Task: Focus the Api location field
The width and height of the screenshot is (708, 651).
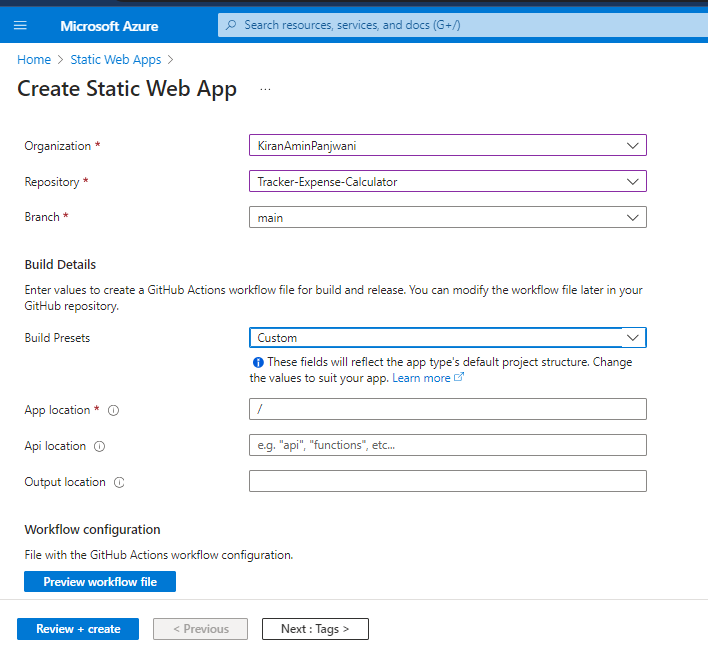Action: (447, 445)
